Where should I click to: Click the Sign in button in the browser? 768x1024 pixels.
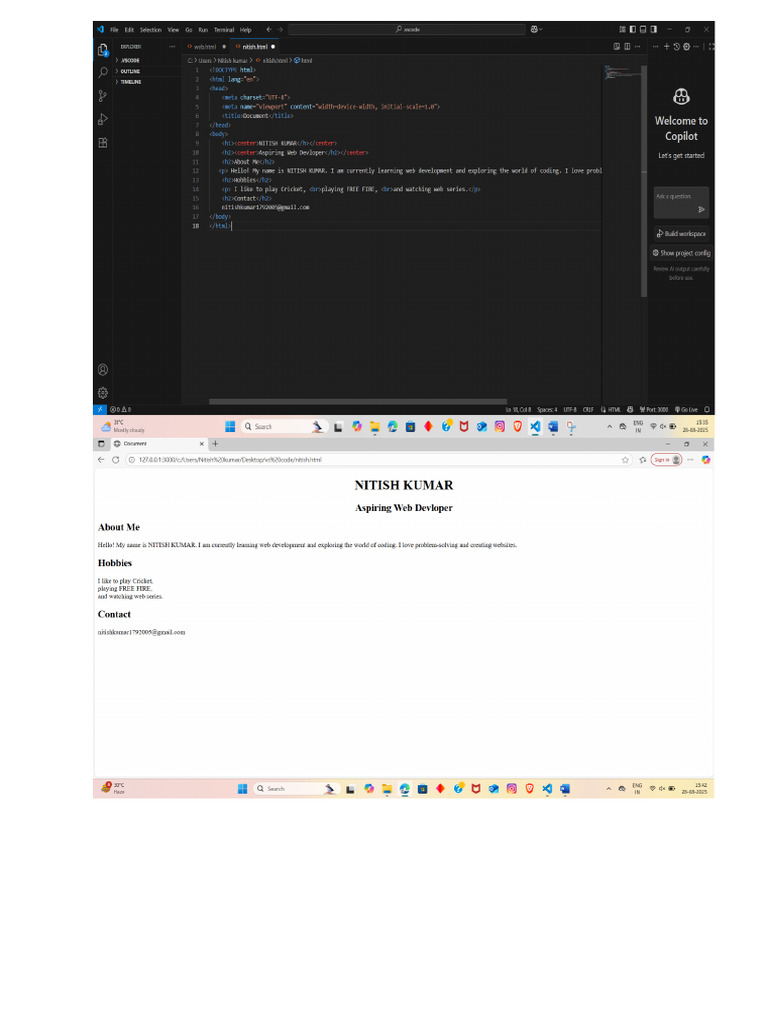click(666, 460)
